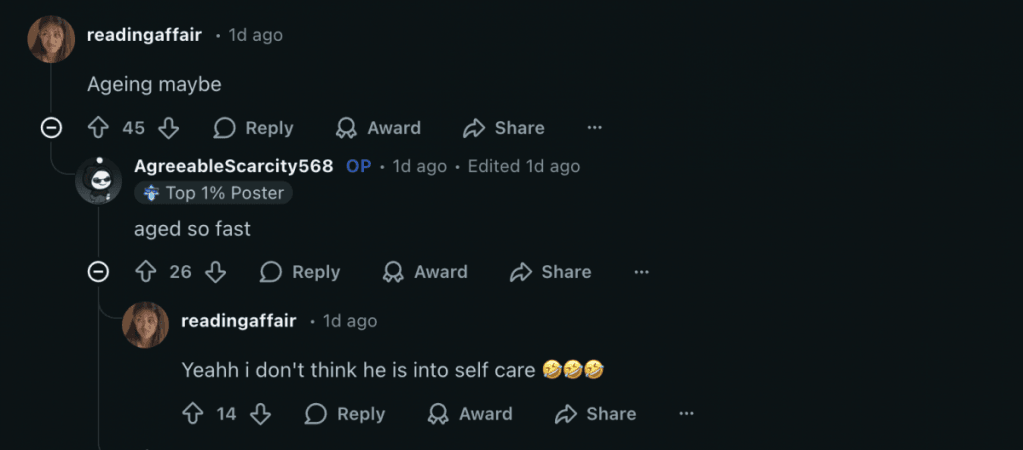Click readingaffair username on top comment
The height and width of the screenshot is (450, 1023).
pyautogui.click(x=144, y=35)
